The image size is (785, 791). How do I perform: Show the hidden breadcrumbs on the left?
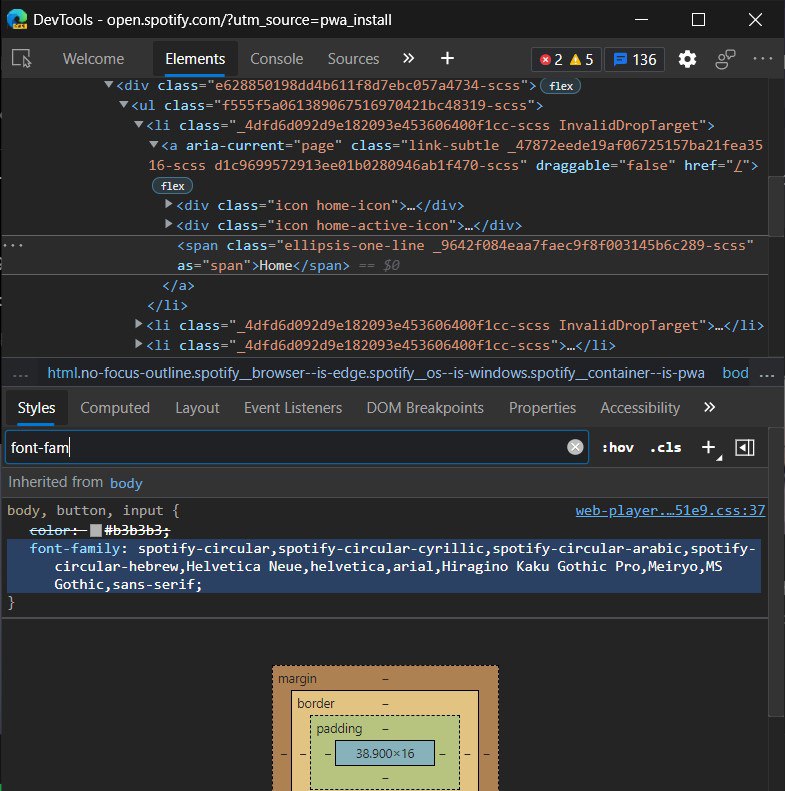[20, 374]
